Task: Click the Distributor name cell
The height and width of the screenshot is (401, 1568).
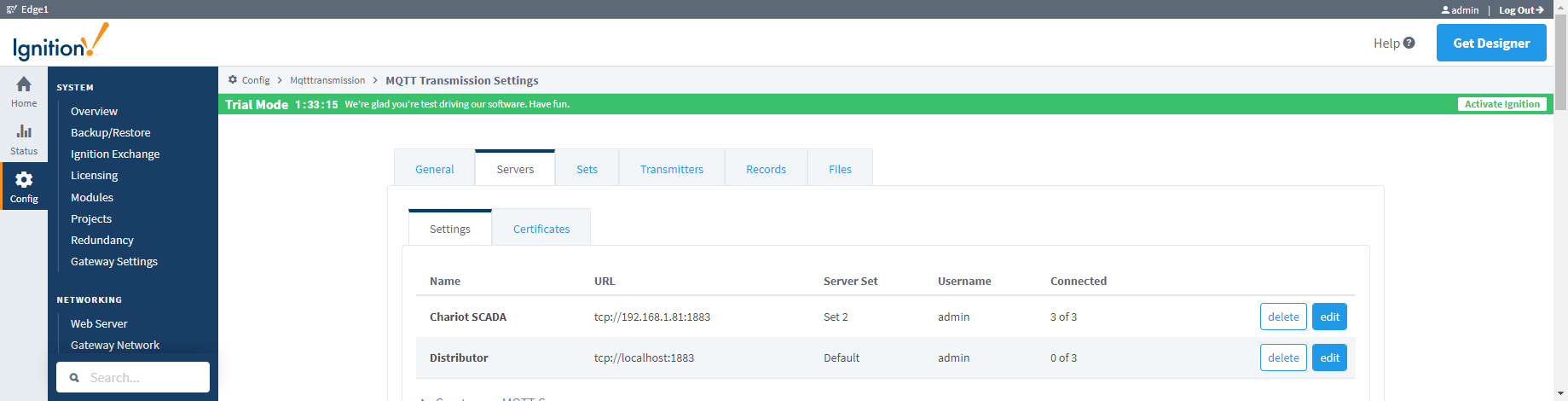Action: click(x=459, y=357)
